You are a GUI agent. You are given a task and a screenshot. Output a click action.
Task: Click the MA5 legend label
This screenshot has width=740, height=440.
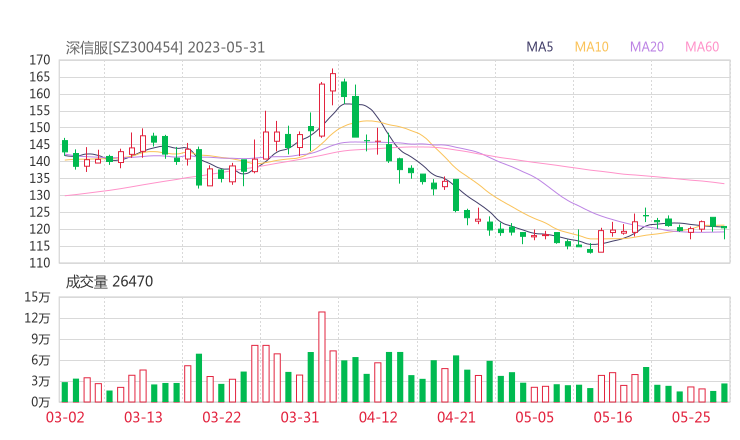coord(539,47)
